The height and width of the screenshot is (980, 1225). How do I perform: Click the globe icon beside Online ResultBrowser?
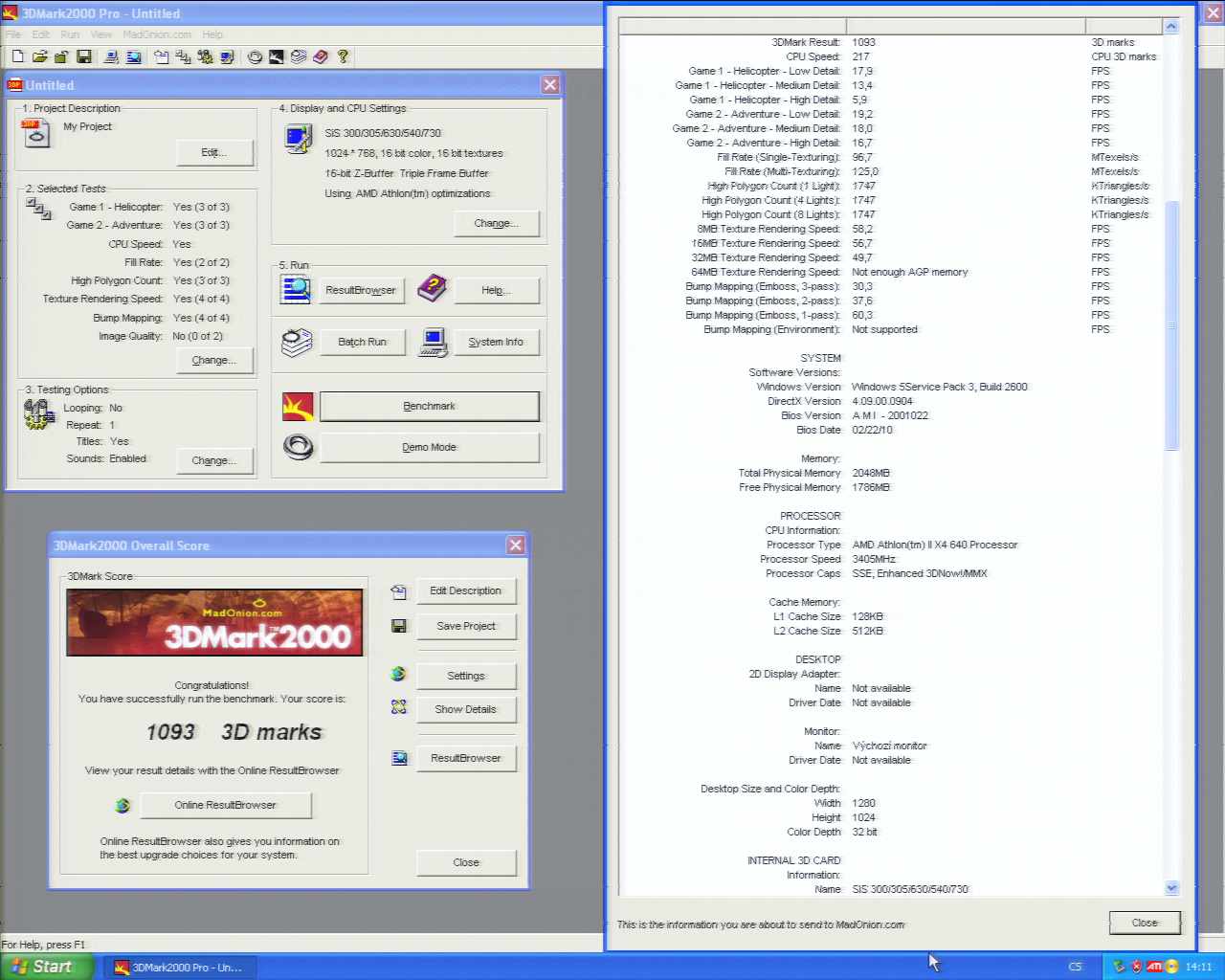[122, 806]
